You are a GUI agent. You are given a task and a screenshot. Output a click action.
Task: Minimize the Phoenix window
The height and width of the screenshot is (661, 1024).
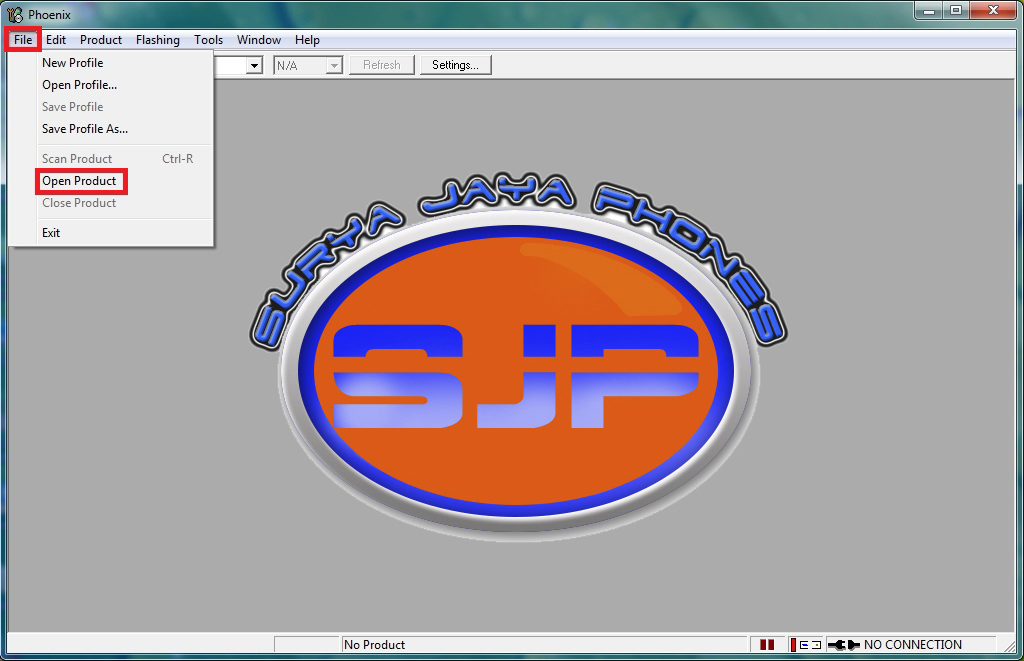(x=929, y=11)
